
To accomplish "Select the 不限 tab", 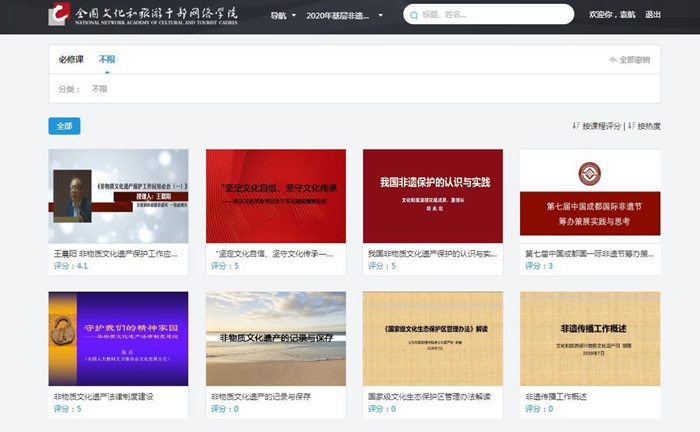I will click(106, 60).
